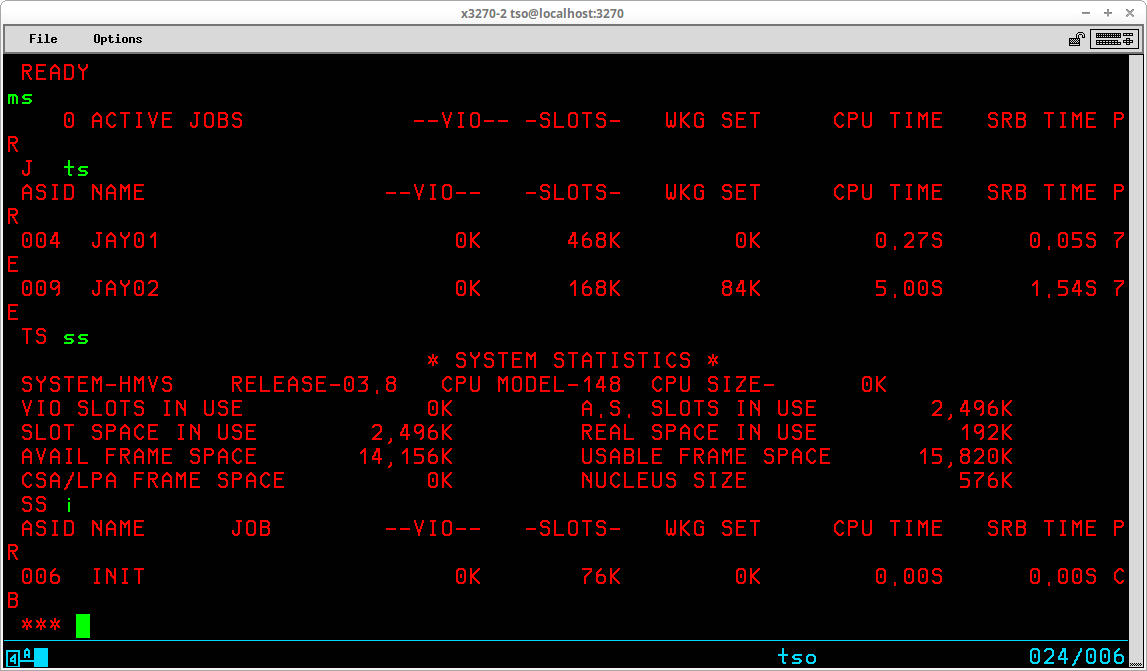Click the 76K slots value
The height and width of the screenshot is (671, 1147).
(x=601, y=577)
